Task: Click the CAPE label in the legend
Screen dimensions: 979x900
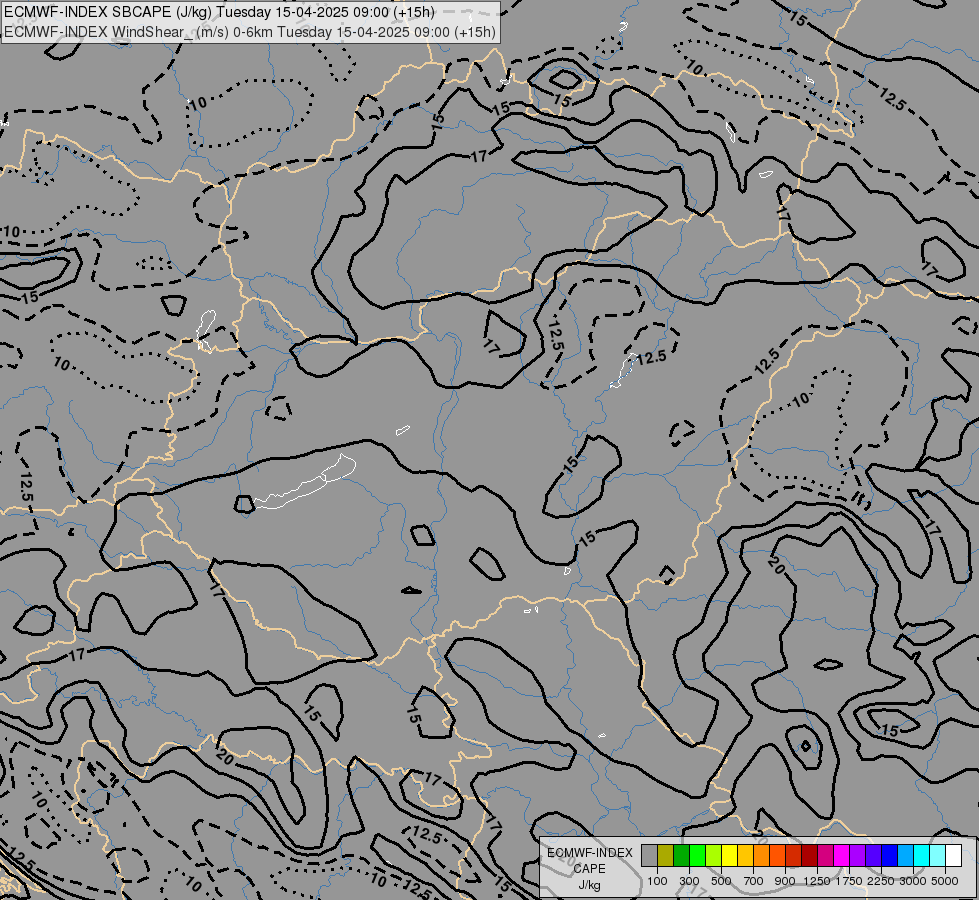Action: point(589,869)
